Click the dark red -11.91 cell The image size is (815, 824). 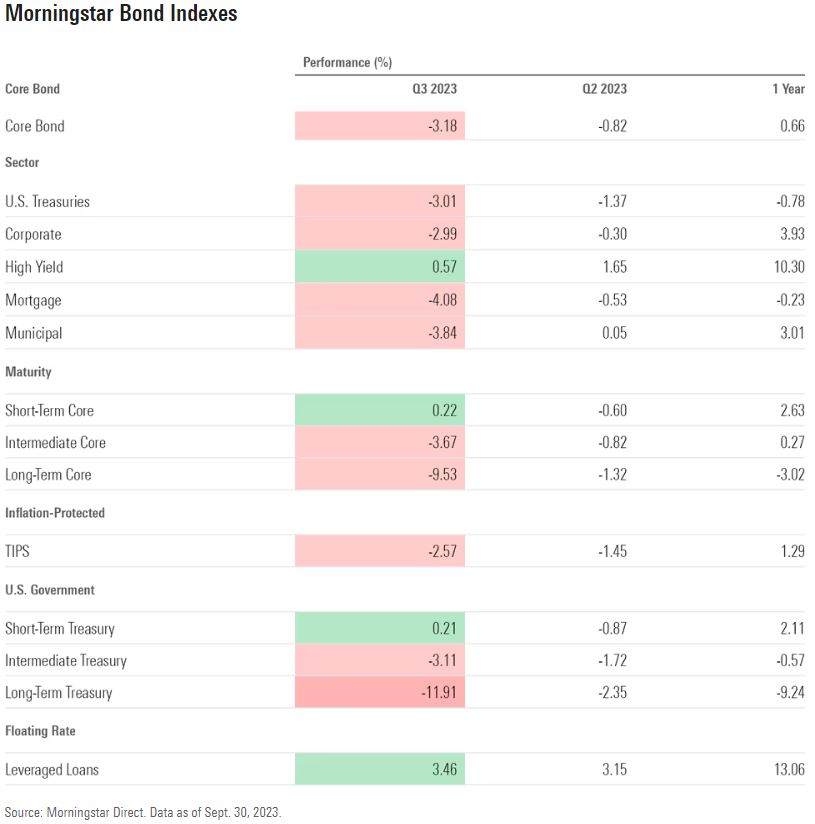(380, 693)
